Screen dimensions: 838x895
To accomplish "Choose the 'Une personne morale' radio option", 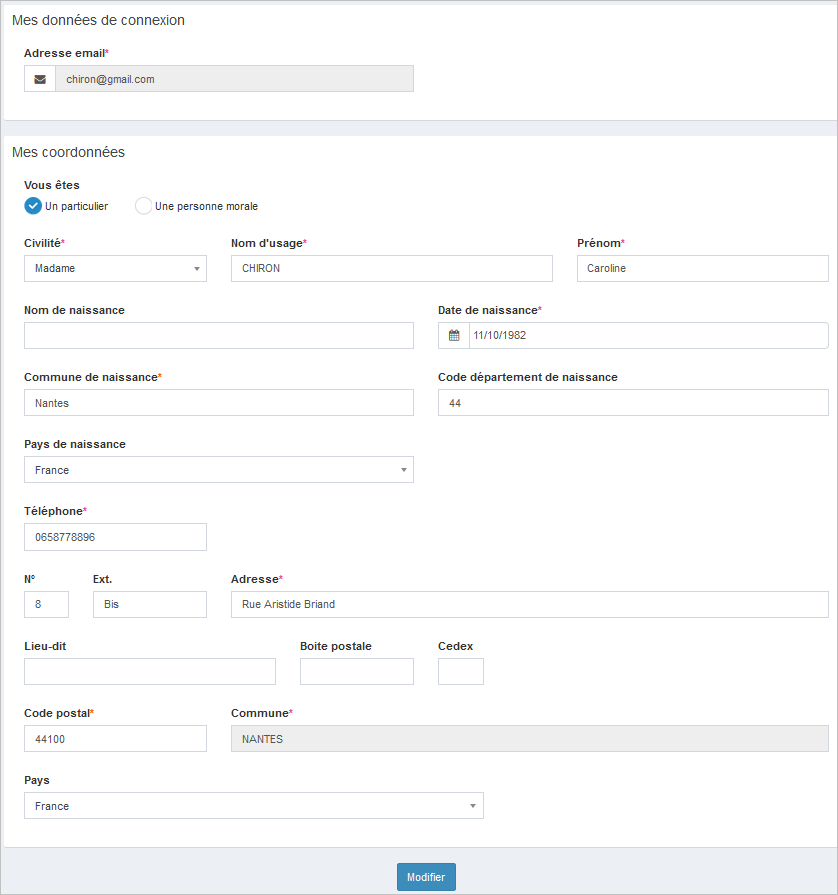I will [144, 206].
